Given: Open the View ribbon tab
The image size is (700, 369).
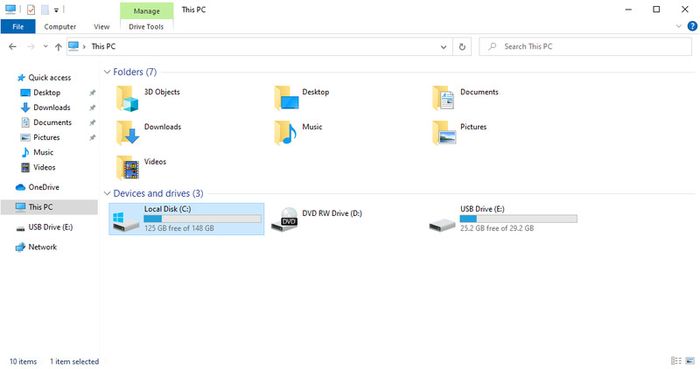Looking at the screenshot, I should point(101,26).
